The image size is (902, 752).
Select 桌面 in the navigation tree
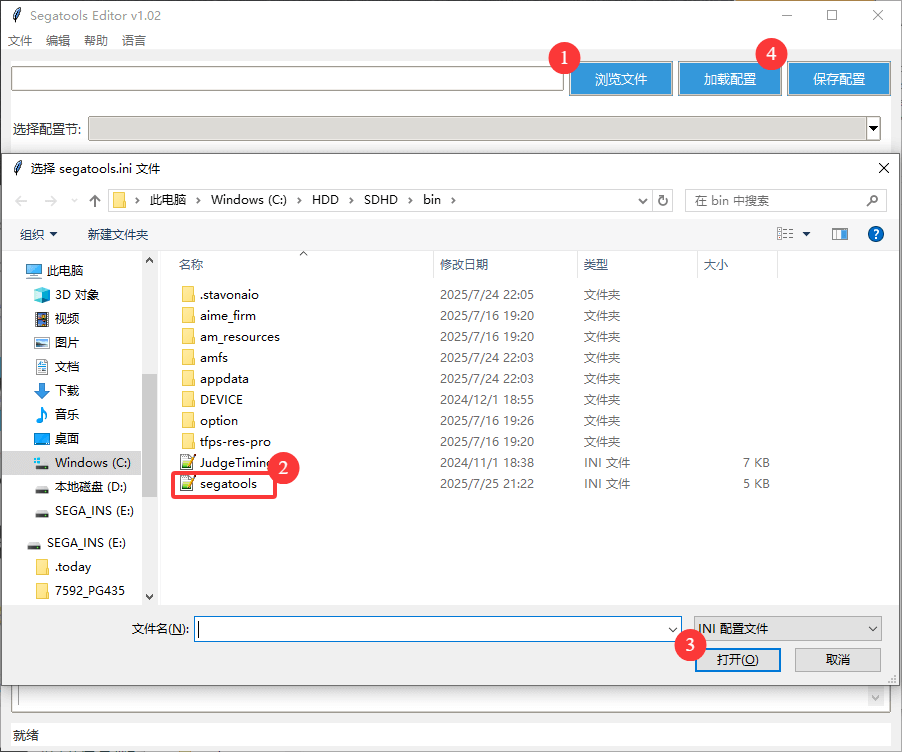pyautogui.click(x=57, y=438)
